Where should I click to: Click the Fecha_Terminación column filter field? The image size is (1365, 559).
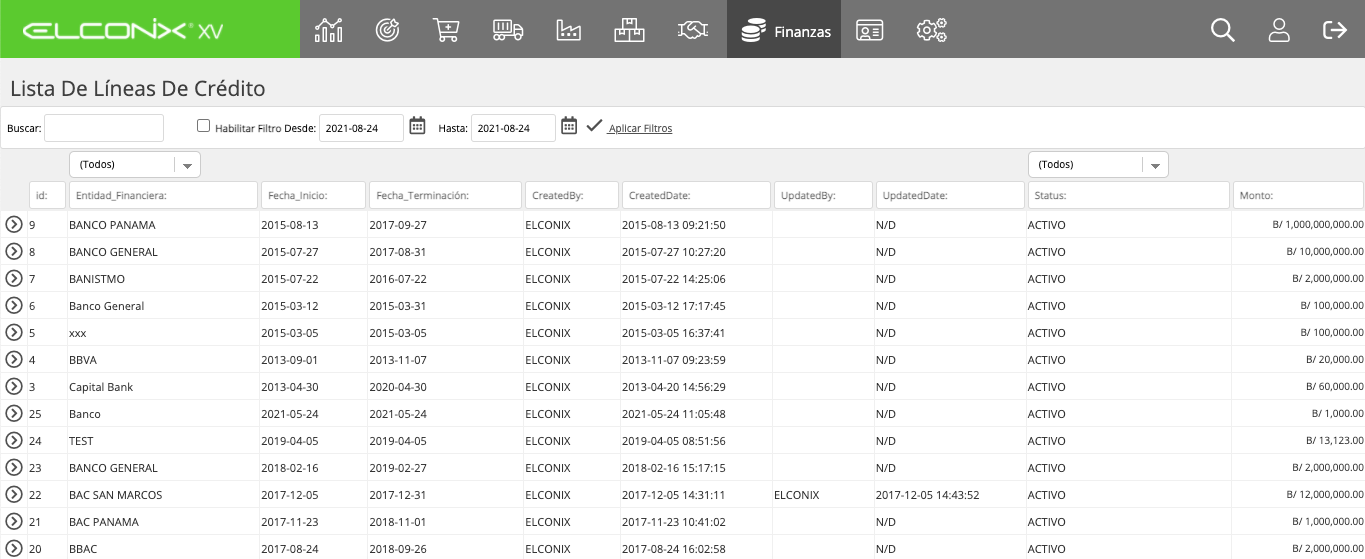click(x=445, y=195)
